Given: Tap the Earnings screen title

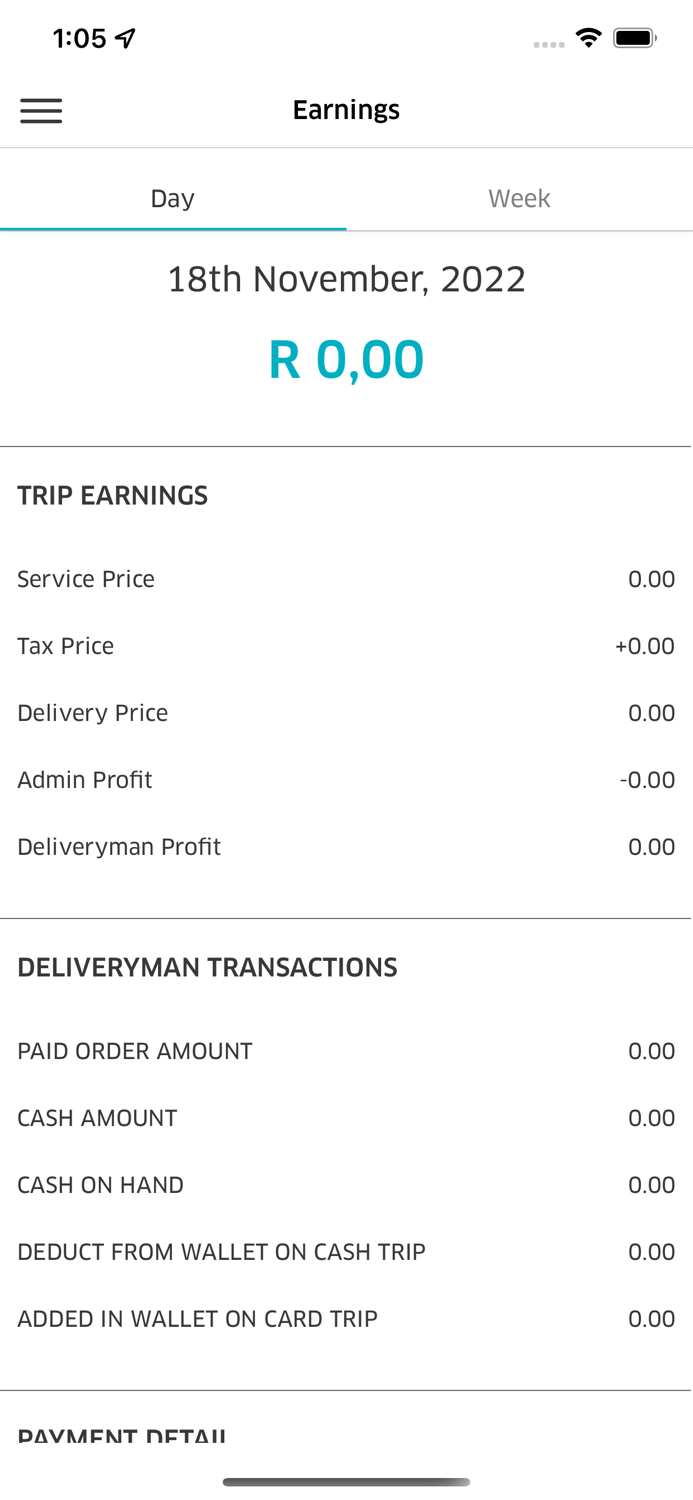Looking at the screenshot, I should [x=346, y=109].
